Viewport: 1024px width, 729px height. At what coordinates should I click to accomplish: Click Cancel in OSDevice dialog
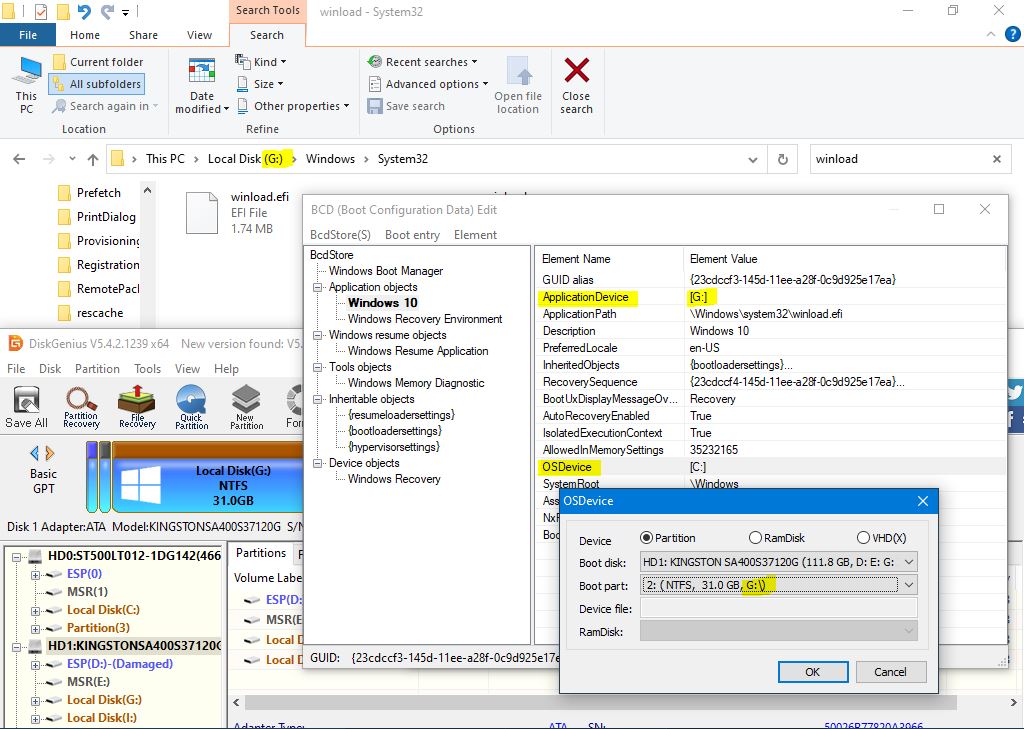click(x=890, y=672)
